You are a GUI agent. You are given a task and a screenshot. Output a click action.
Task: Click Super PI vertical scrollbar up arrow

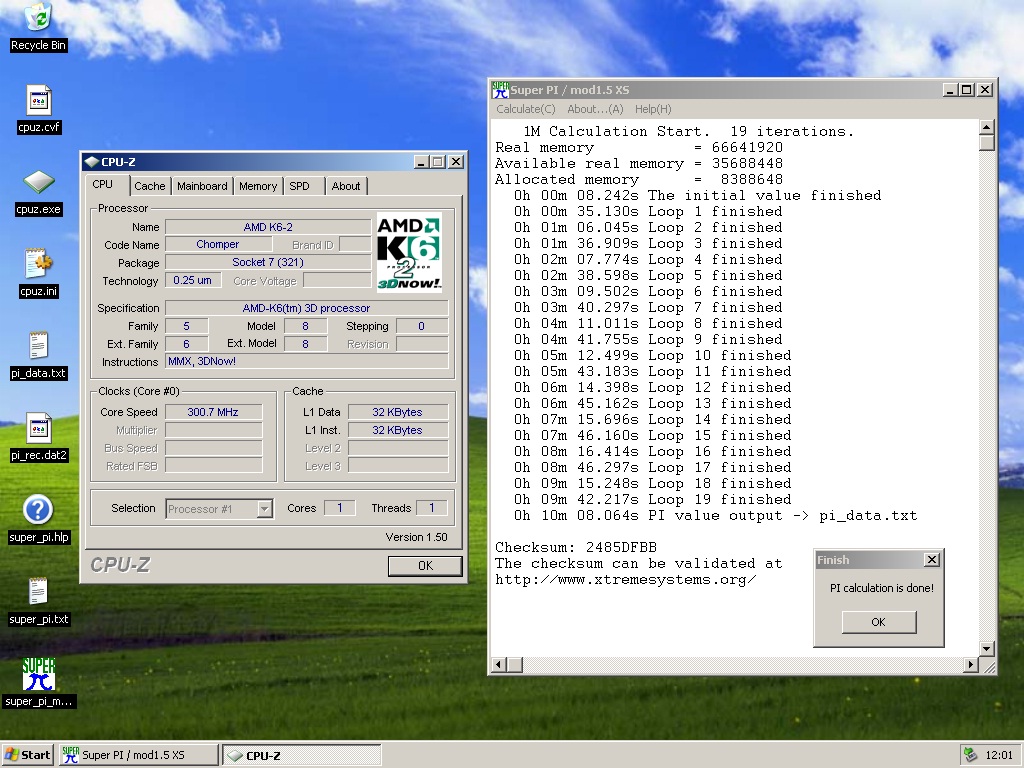(987, 127)
